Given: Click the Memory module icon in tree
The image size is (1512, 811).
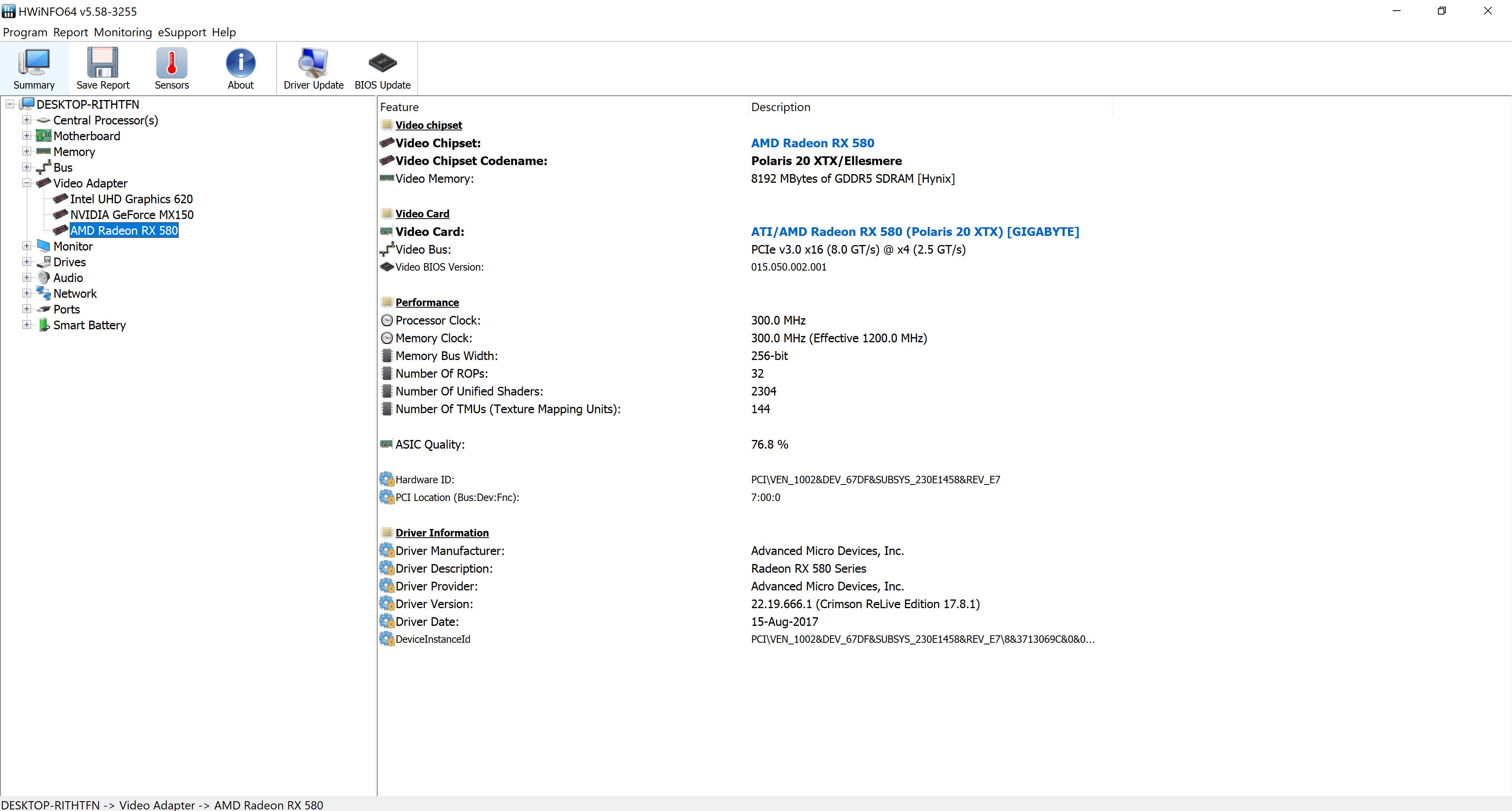Looking at the screenshot, I should [43, 152].
